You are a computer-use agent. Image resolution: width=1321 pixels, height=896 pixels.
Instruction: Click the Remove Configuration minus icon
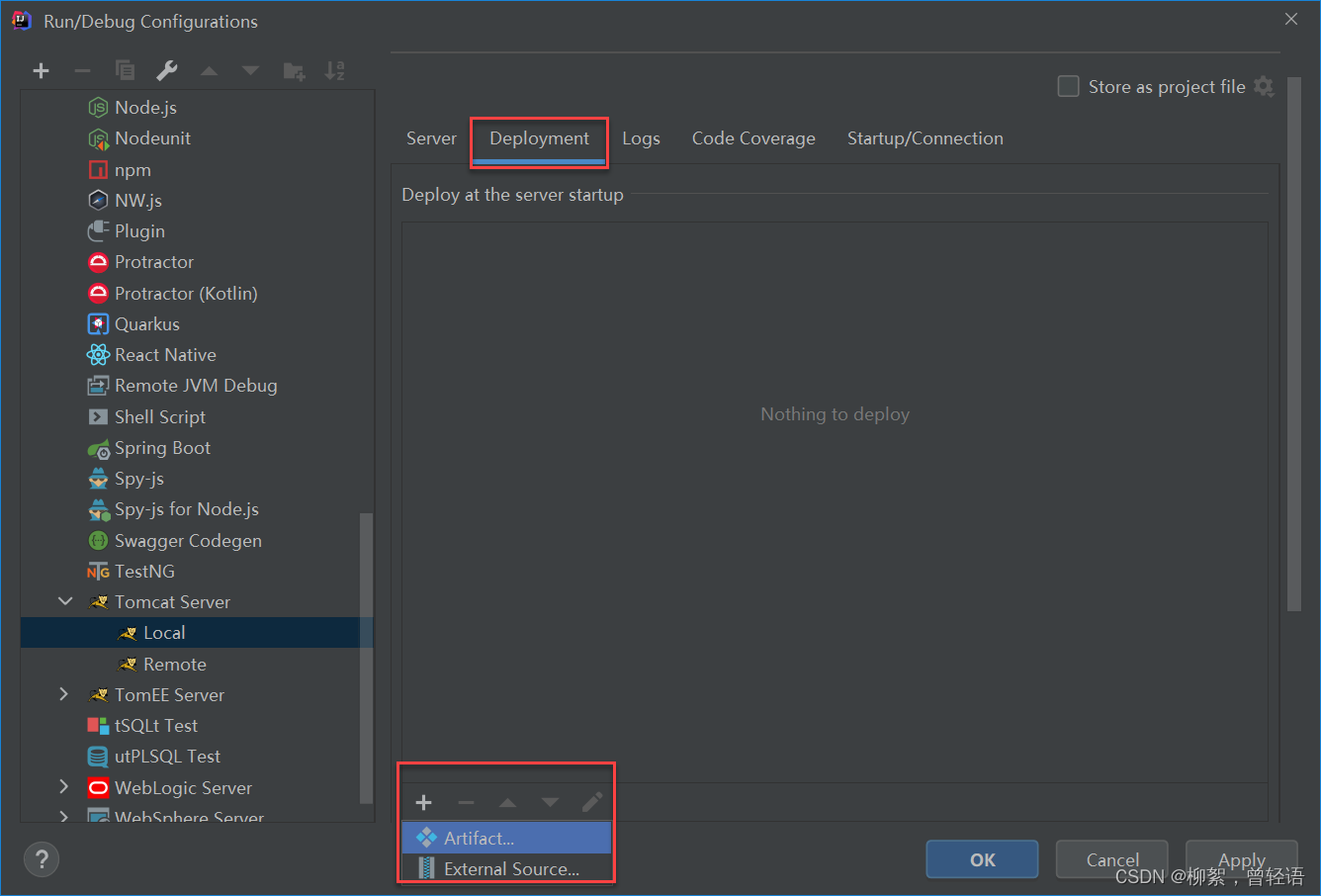(82, 70)
